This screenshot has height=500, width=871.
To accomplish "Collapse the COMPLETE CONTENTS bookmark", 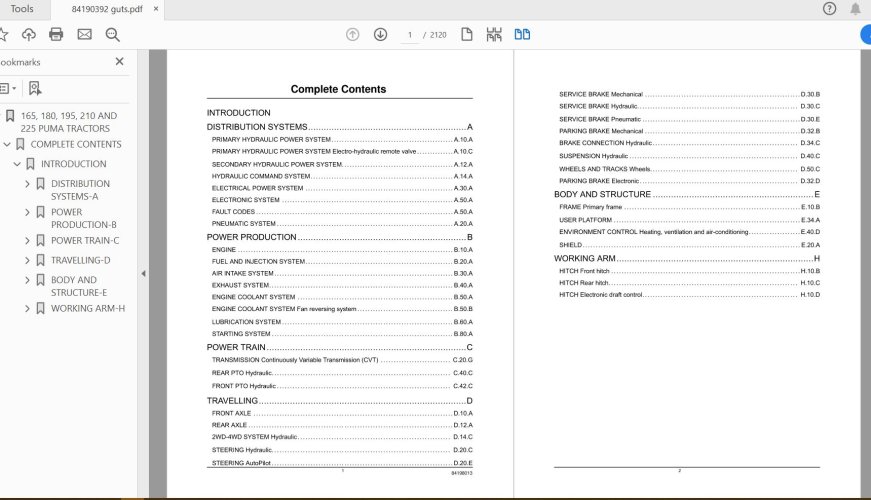I will 7,144.
